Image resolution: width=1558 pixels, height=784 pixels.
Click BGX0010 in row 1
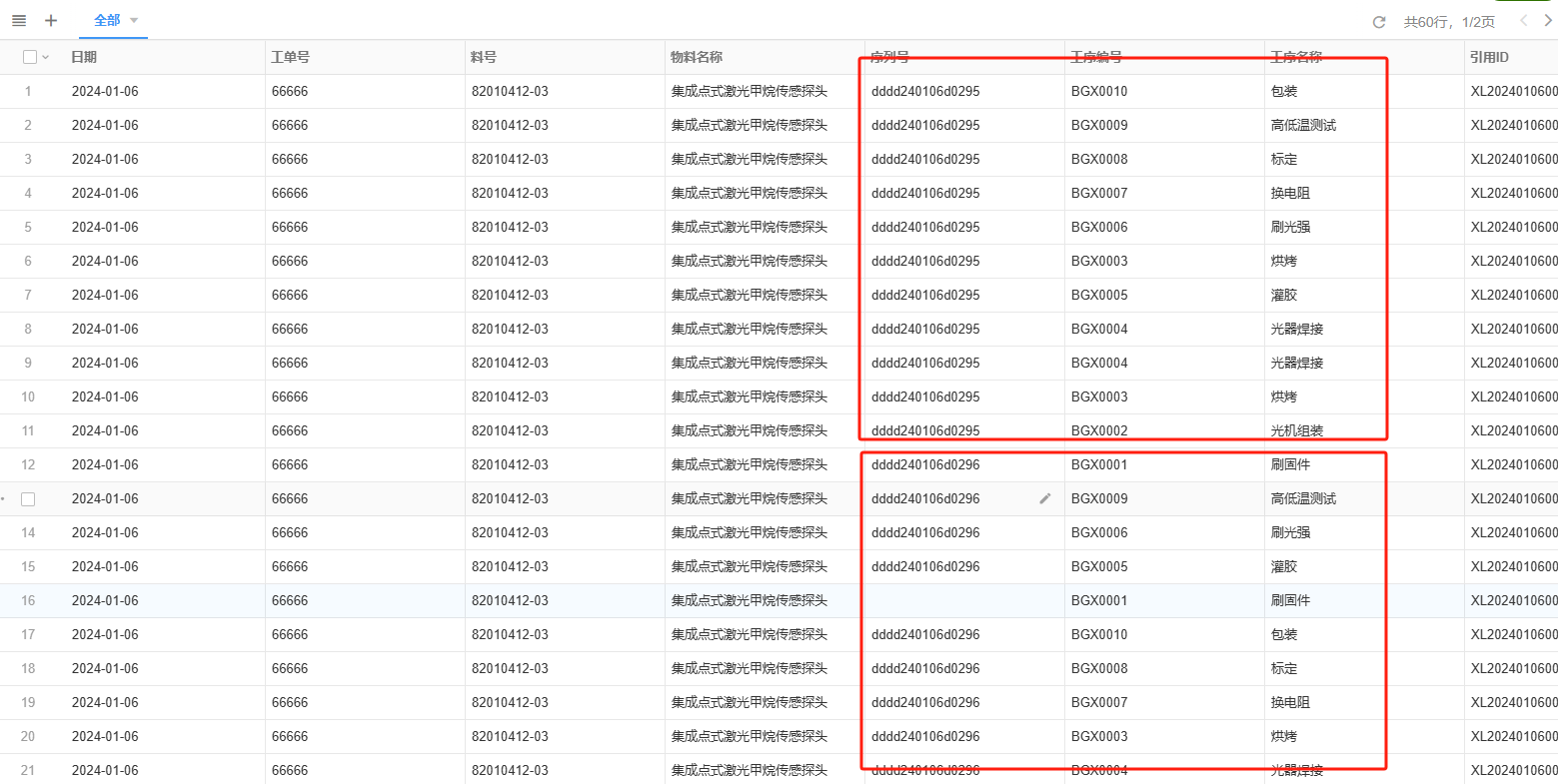1099,91
